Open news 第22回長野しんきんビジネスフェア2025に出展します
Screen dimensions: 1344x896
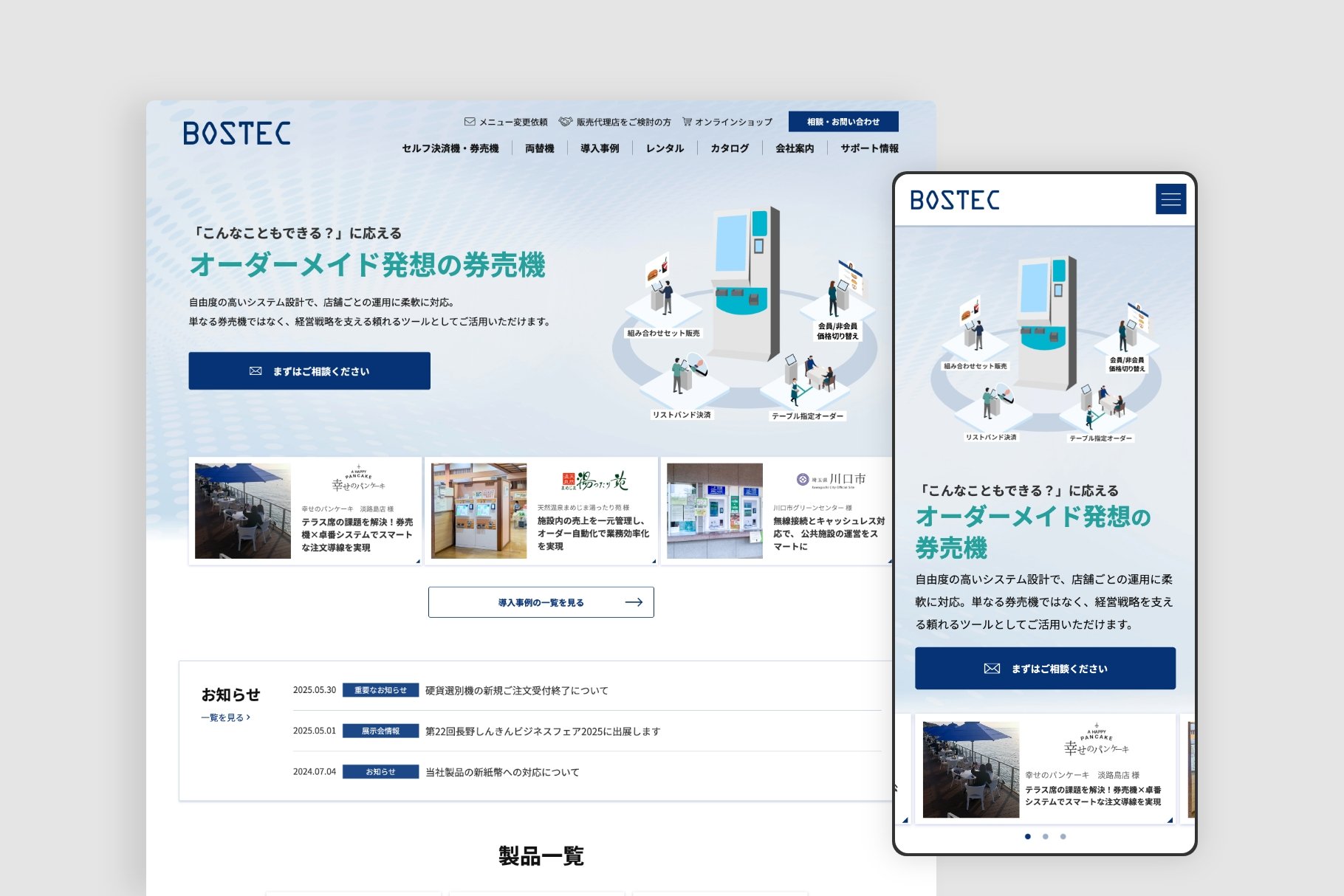(543, 731)
